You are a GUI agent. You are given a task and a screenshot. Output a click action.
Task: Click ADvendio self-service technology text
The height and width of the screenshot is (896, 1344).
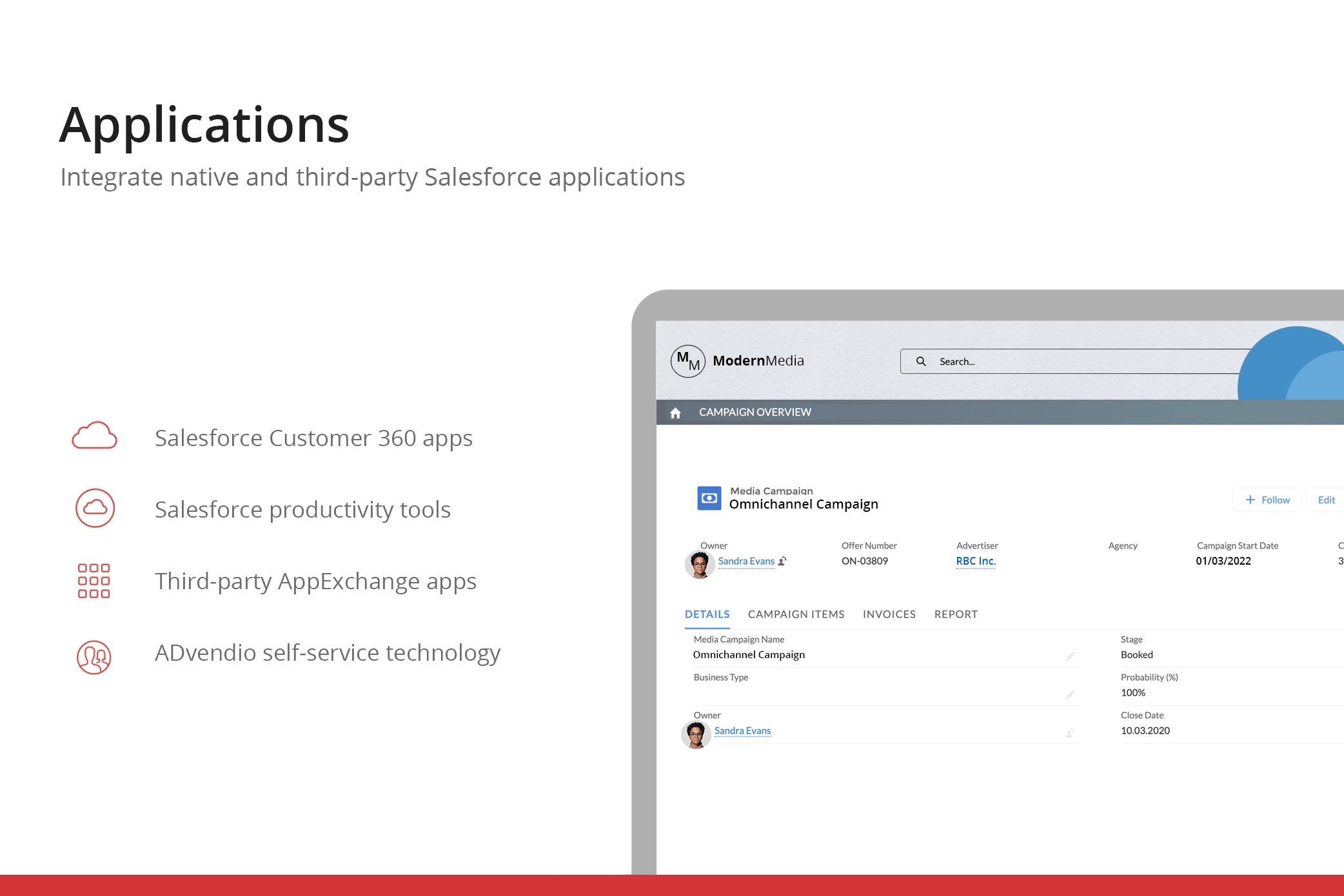coord(328,654)
